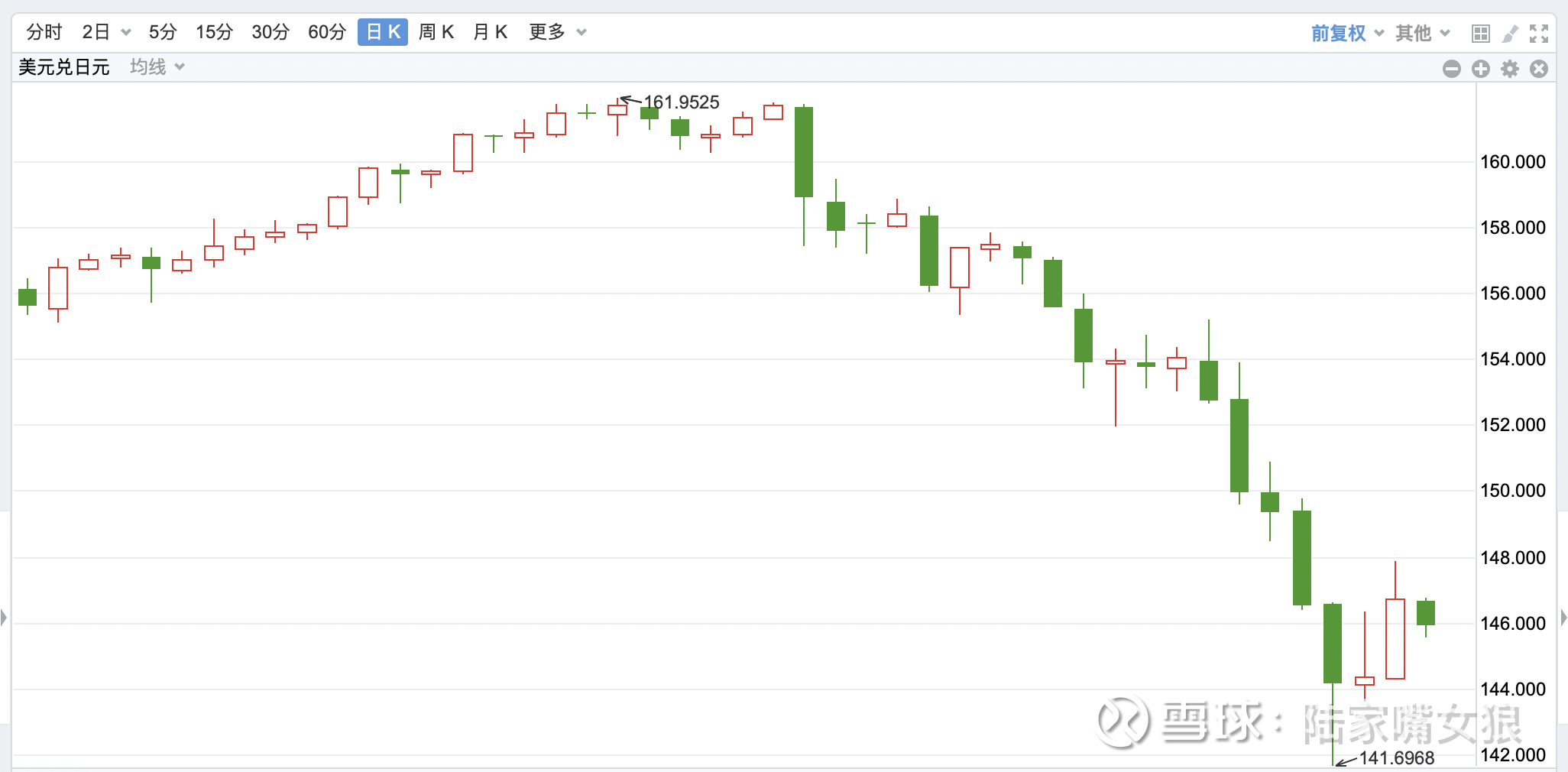Viewport: 1568px width, 772px height.
Task: Open the 其他 options dropdown
Action: coord(1421,33)
